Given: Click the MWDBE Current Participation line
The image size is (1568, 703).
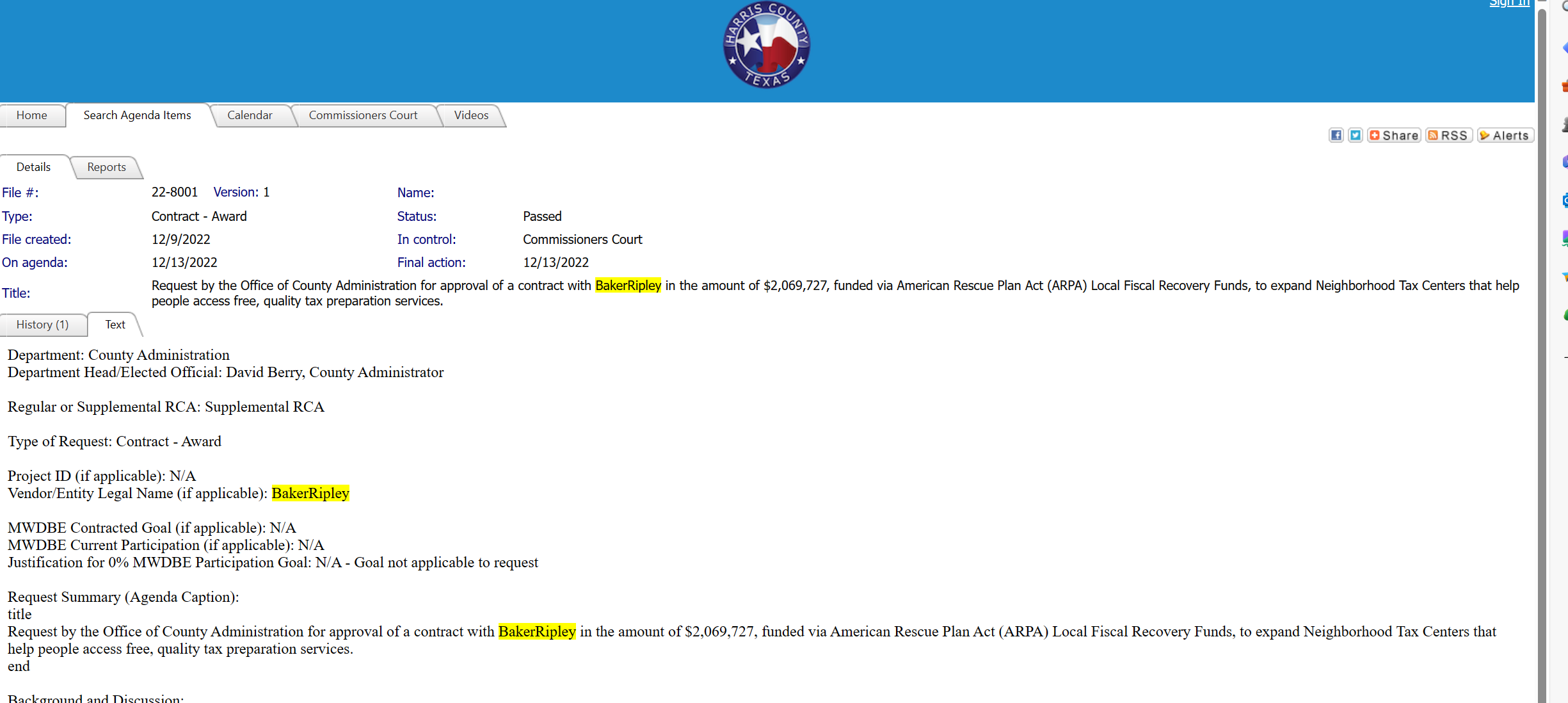Looking at the screenshot, I should point(166,545).
